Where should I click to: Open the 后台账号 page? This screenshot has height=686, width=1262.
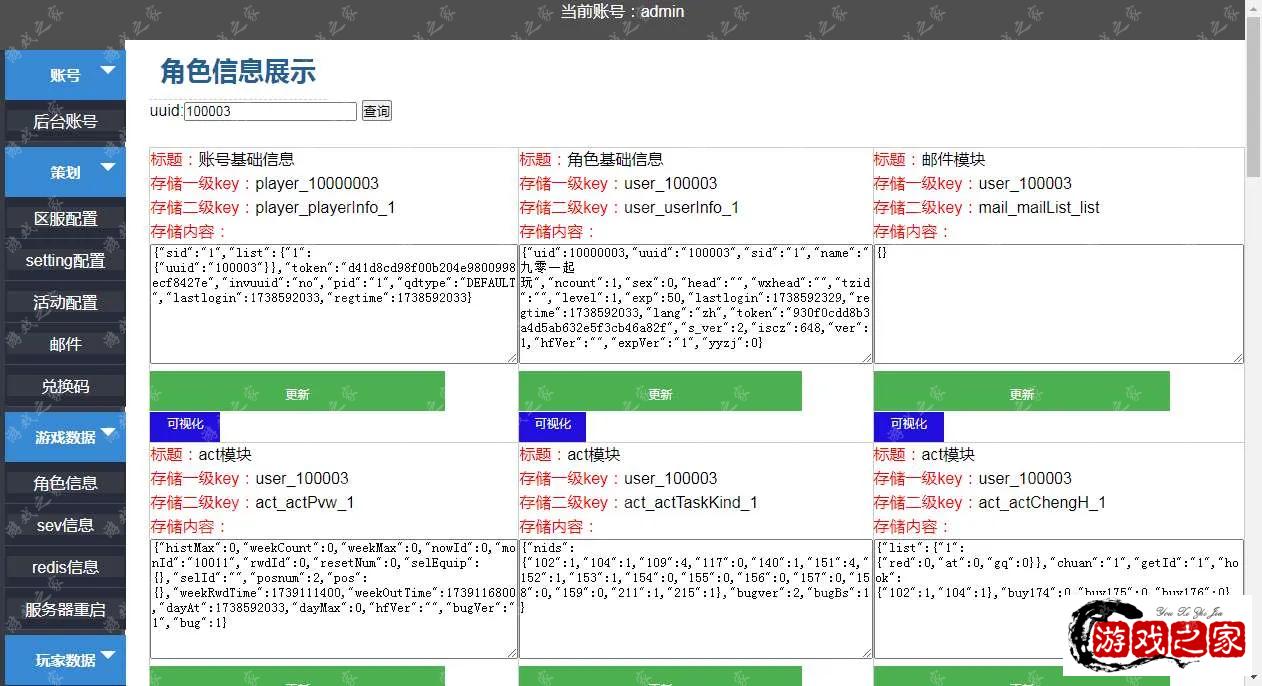[x=64, y=121]
